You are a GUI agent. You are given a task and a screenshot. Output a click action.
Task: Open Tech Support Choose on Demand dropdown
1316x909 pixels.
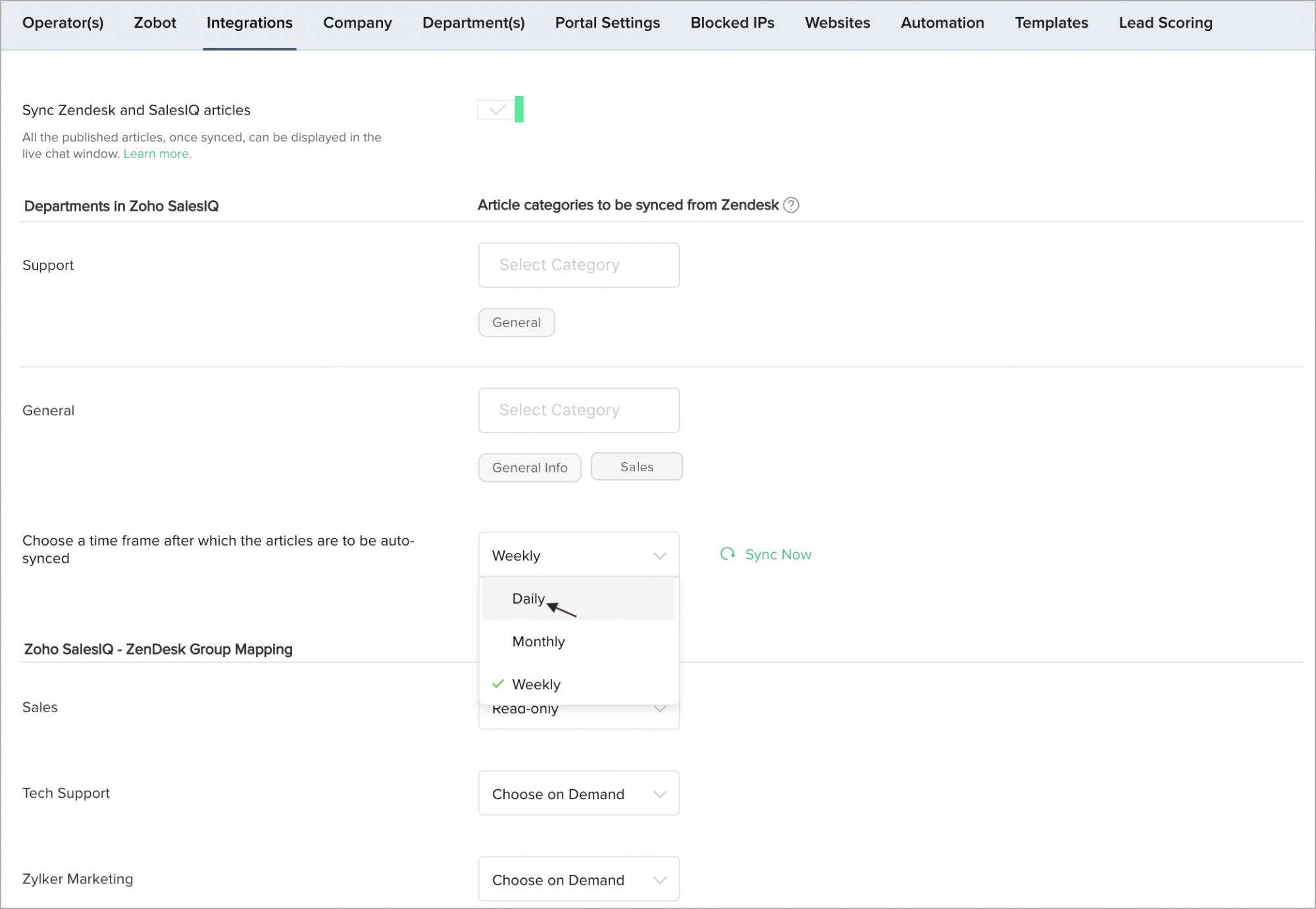[579, 794]
